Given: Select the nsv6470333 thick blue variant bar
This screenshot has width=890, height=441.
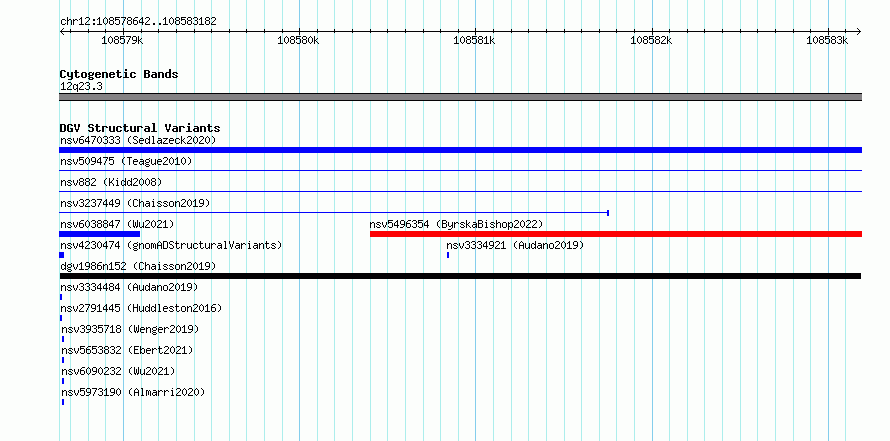Looking at the screenshot, I should 460,150.
